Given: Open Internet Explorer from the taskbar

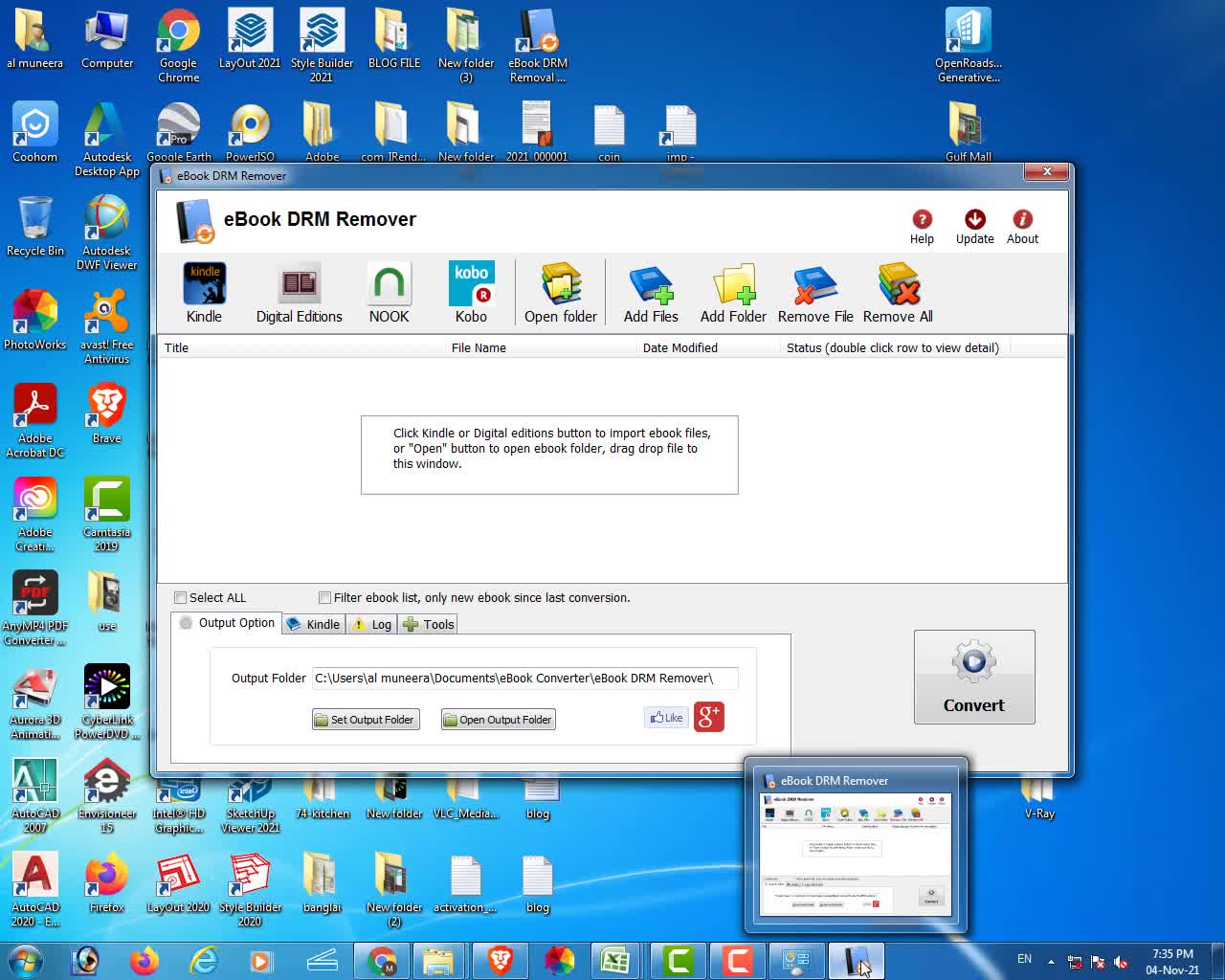Looking at the screenshot, I should tap(204, 960).
